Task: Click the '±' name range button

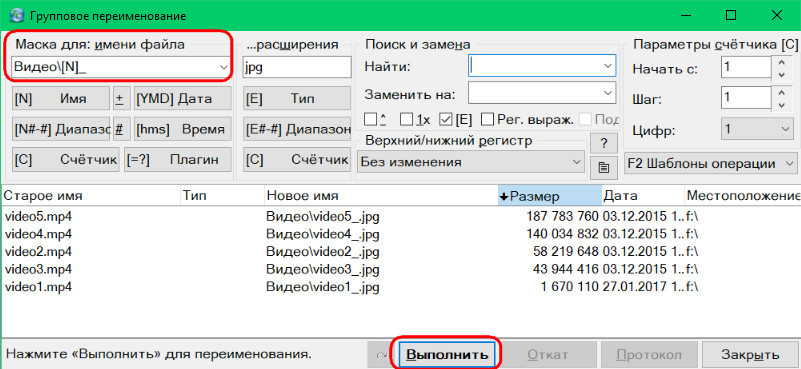Action: click(x=120, y=99)
